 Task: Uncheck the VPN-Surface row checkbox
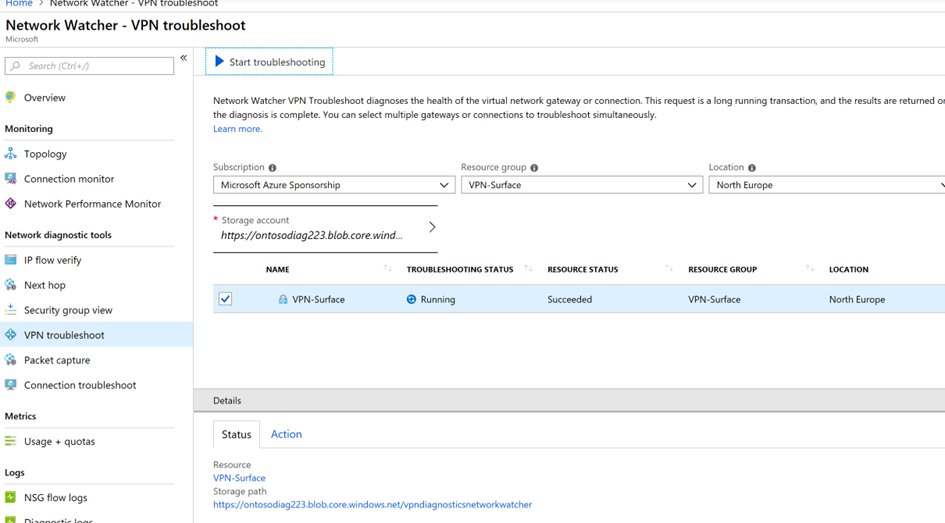click(225, 299)
